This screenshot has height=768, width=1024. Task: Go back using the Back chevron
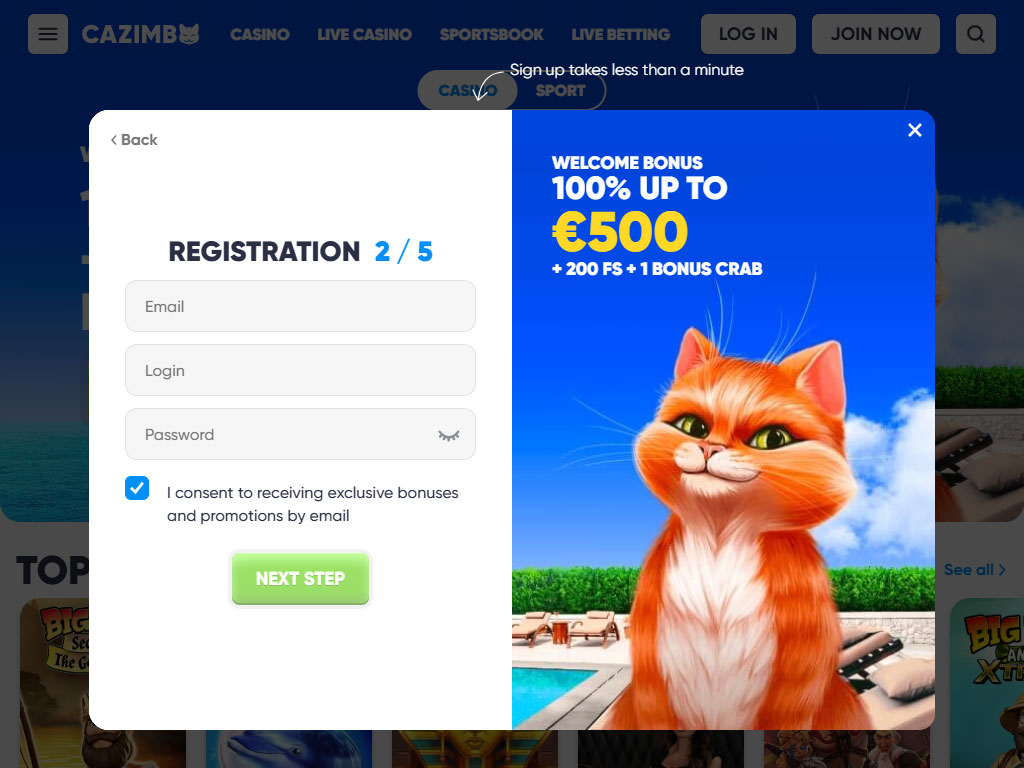click(134, 140)
